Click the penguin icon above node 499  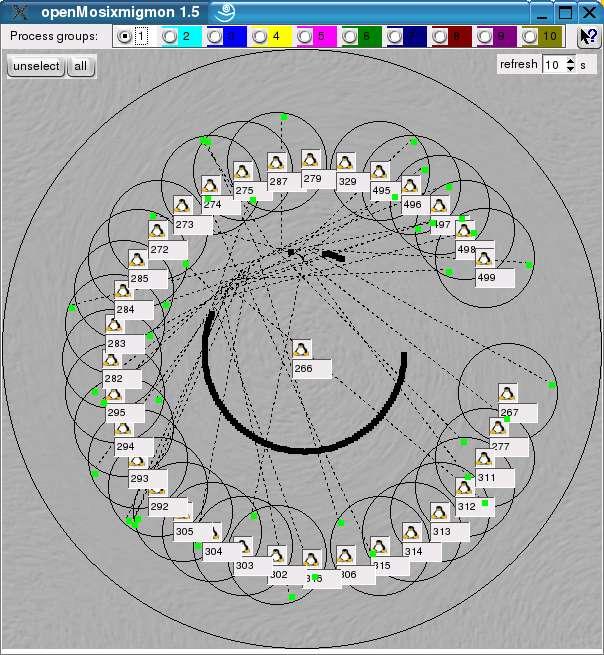[485, 259]
